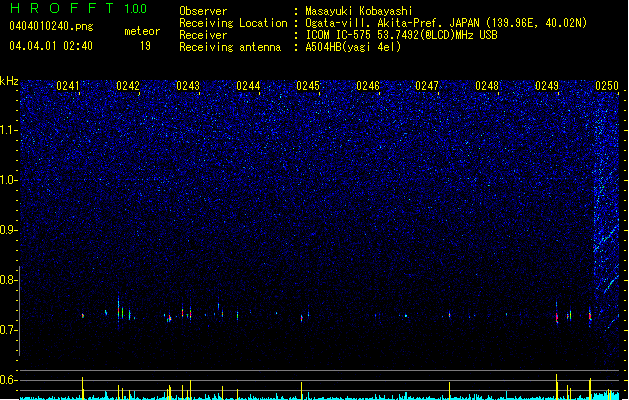This screenshot has width=629, height=400.
Task: Click the strong red echo just after 0249
Action: coord(557,315)
